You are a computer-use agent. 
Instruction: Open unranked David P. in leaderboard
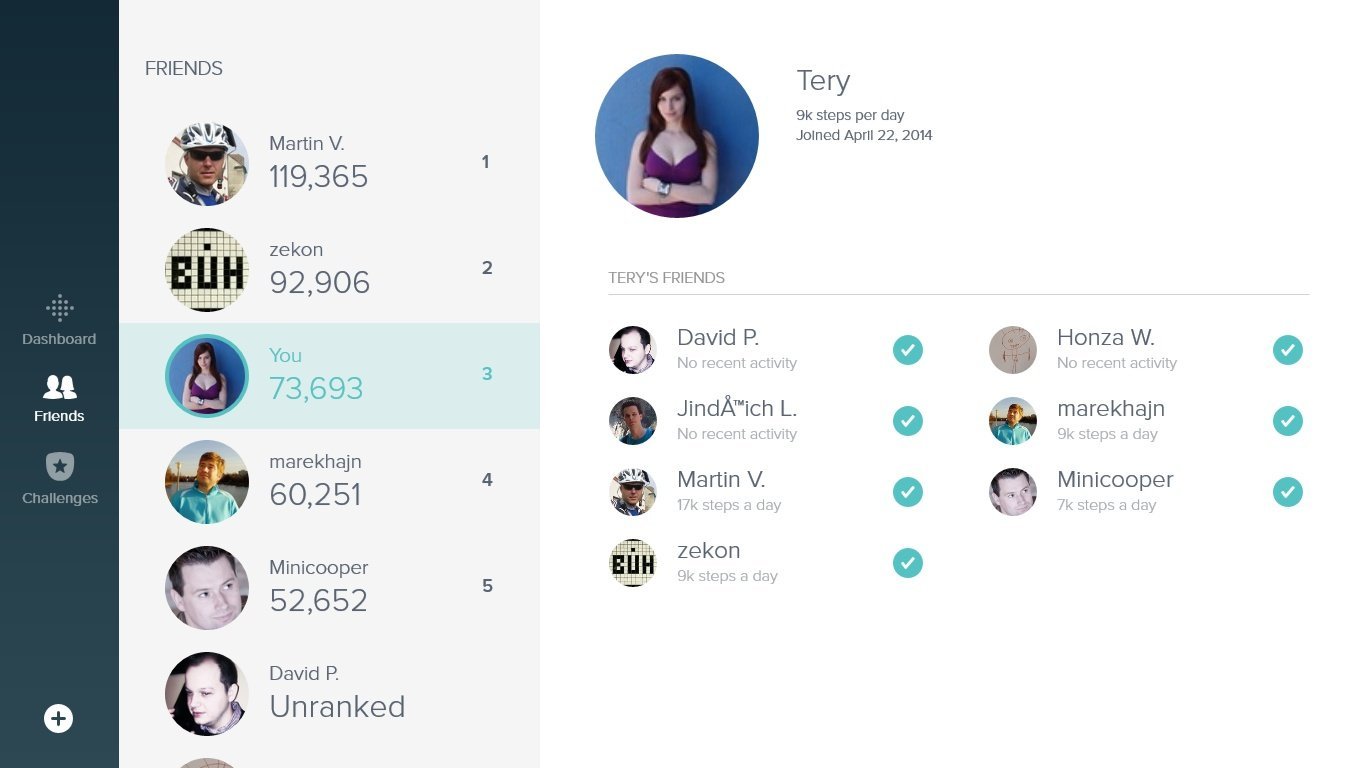pos(329,694)
